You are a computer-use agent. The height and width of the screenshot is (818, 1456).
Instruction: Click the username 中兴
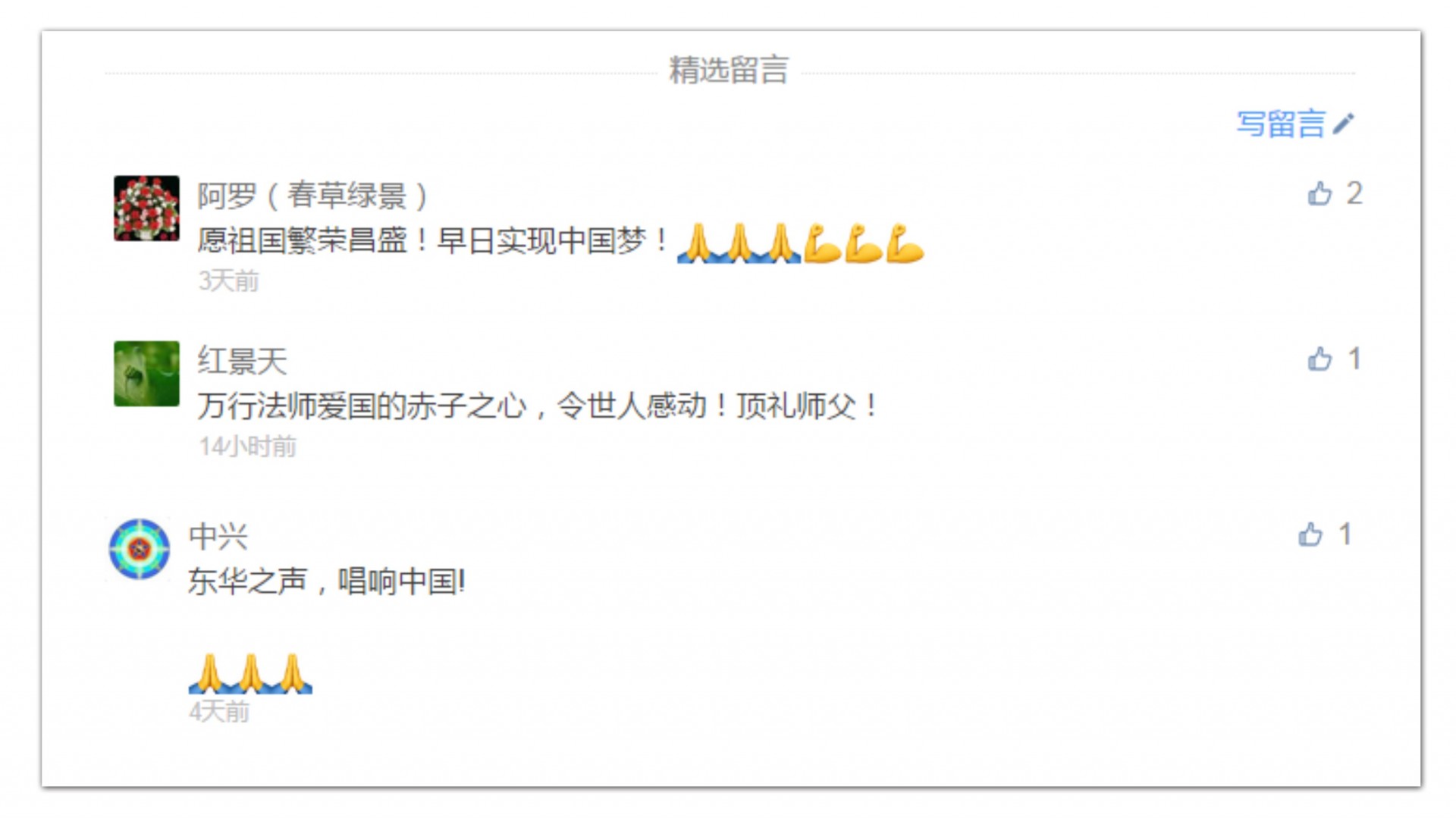coord(218,537)
